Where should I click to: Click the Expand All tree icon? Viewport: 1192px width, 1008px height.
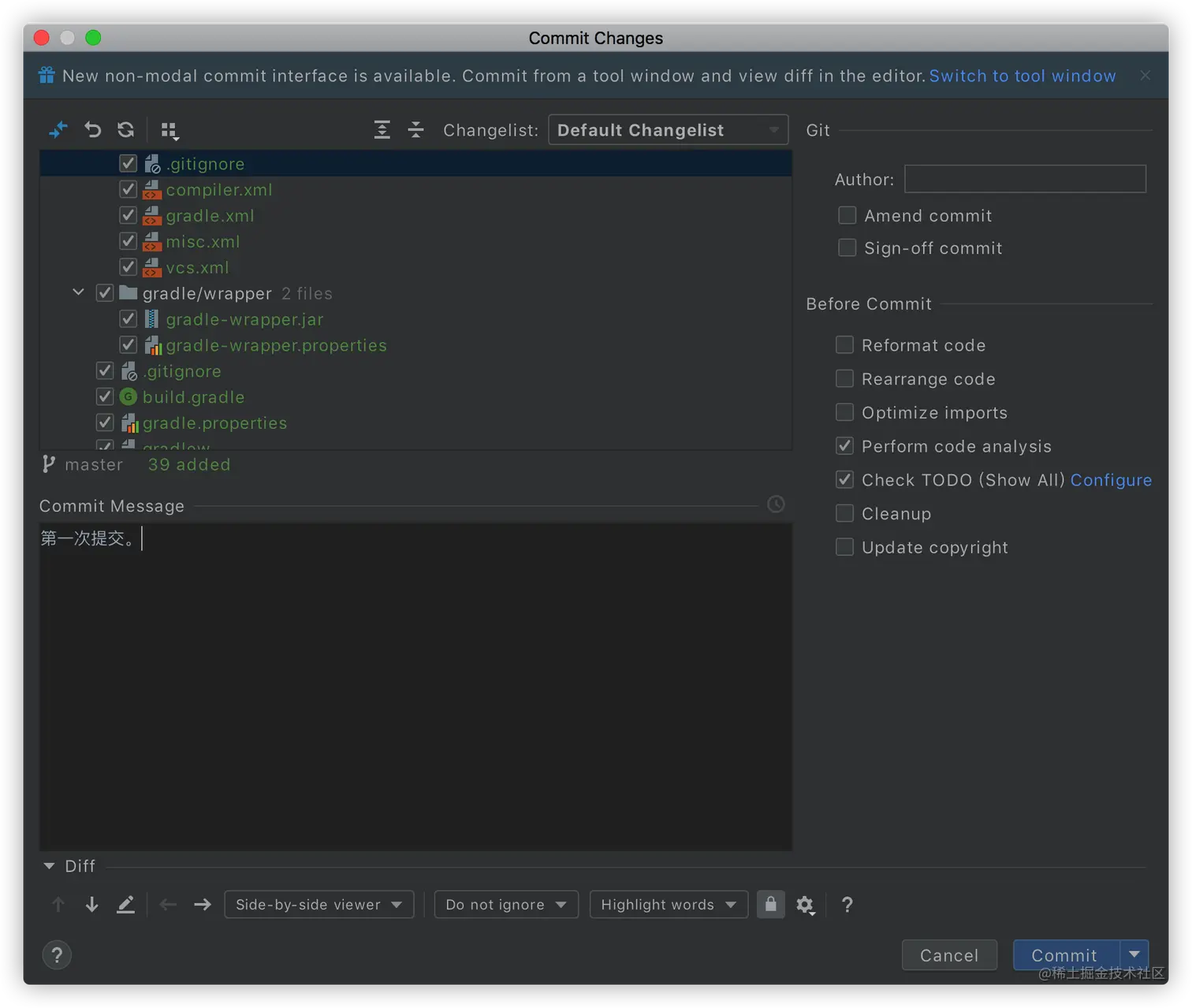point(382,129)
